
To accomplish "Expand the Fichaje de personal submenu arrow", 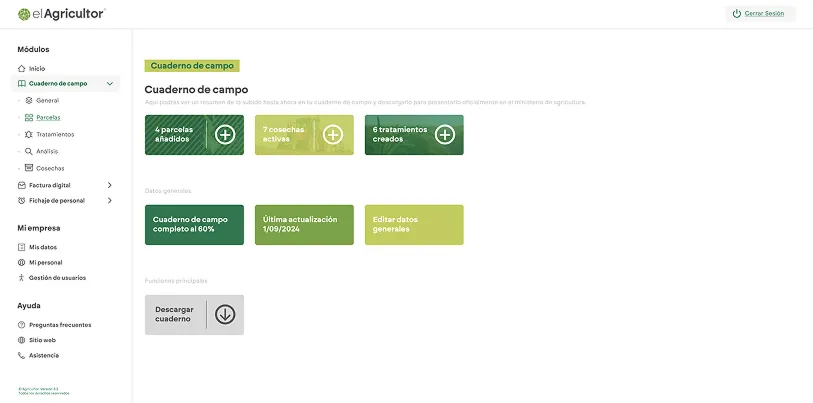I will point(109,200).
